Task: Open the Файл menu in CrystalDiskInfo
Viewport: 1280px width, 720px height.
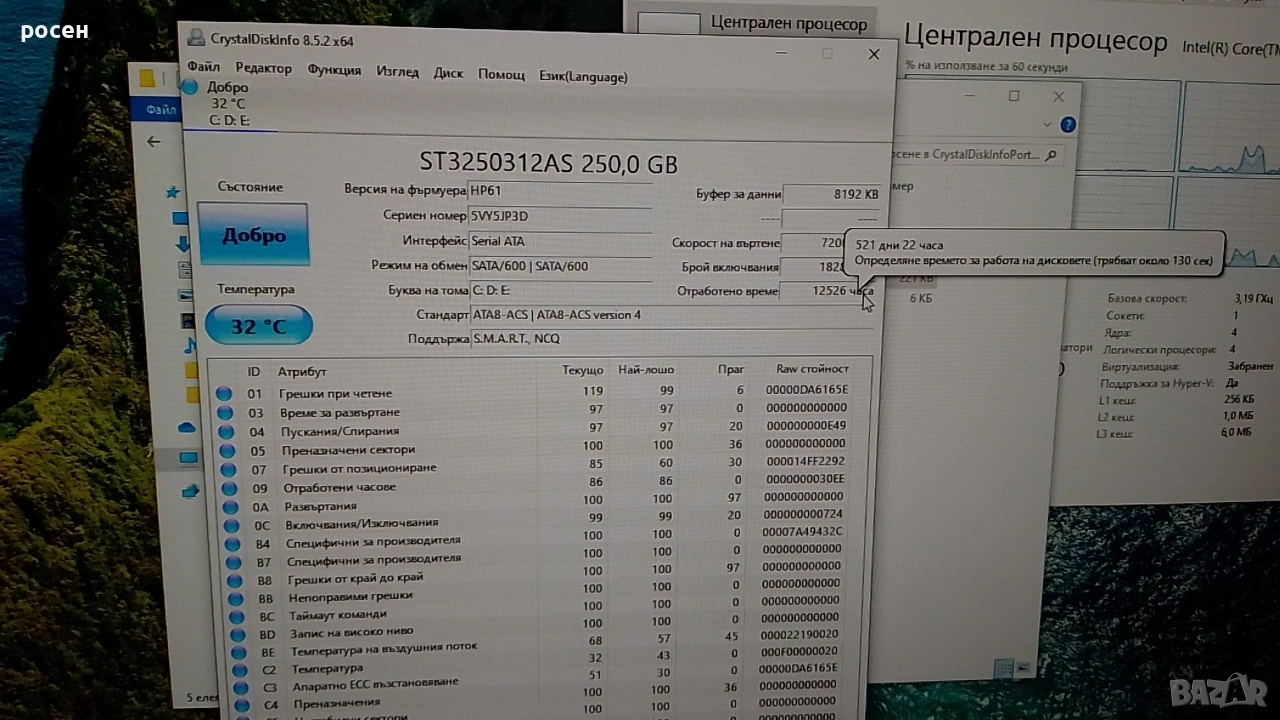Action: coord(203,67)
